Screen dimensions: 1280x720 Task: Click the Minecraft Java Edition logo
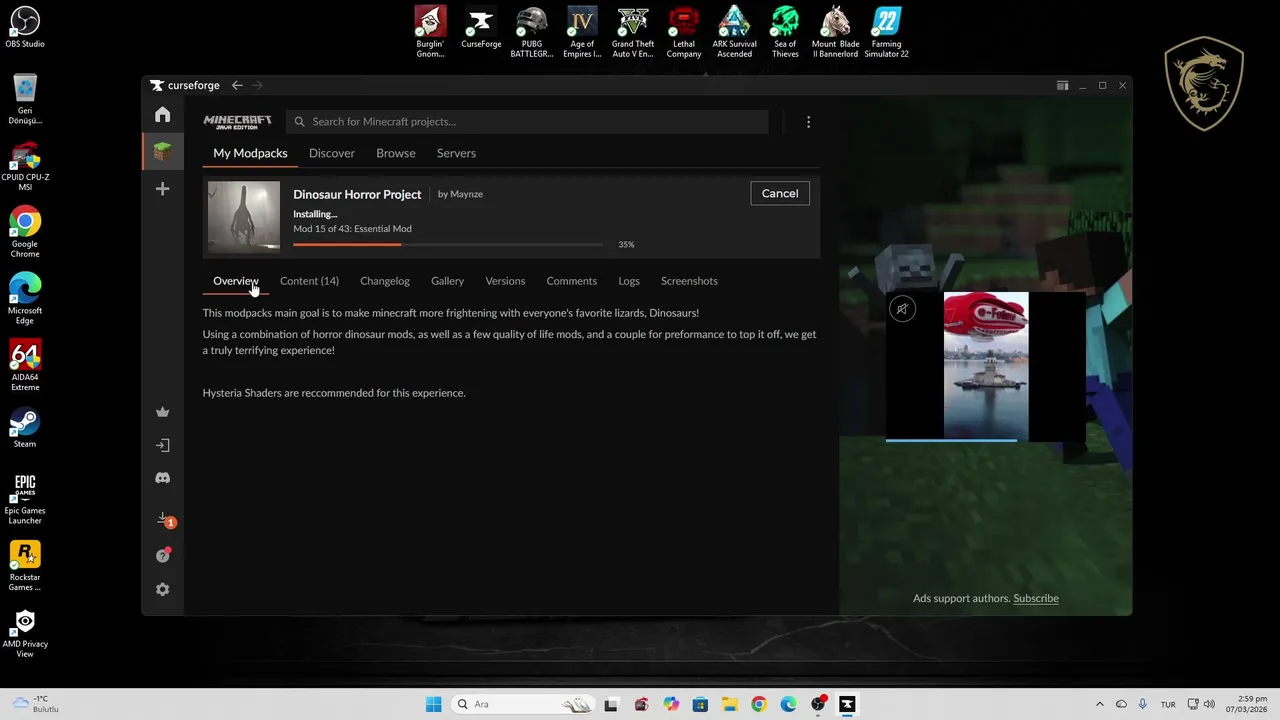click(x=237, y=122)
